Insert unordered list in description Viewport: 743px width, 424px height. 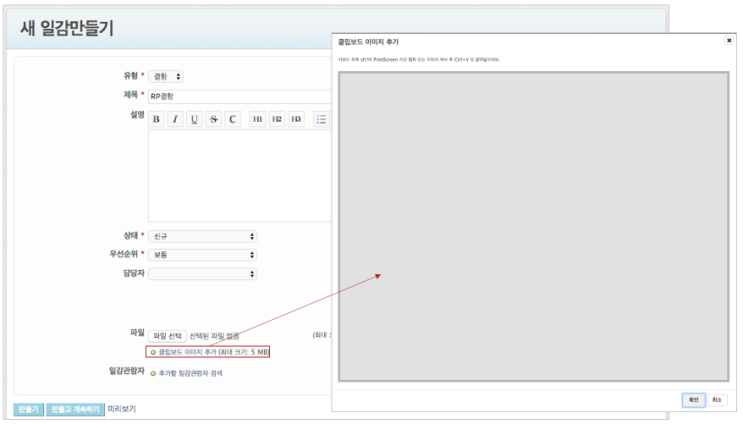pyautogui.click(x=321, y=119)
